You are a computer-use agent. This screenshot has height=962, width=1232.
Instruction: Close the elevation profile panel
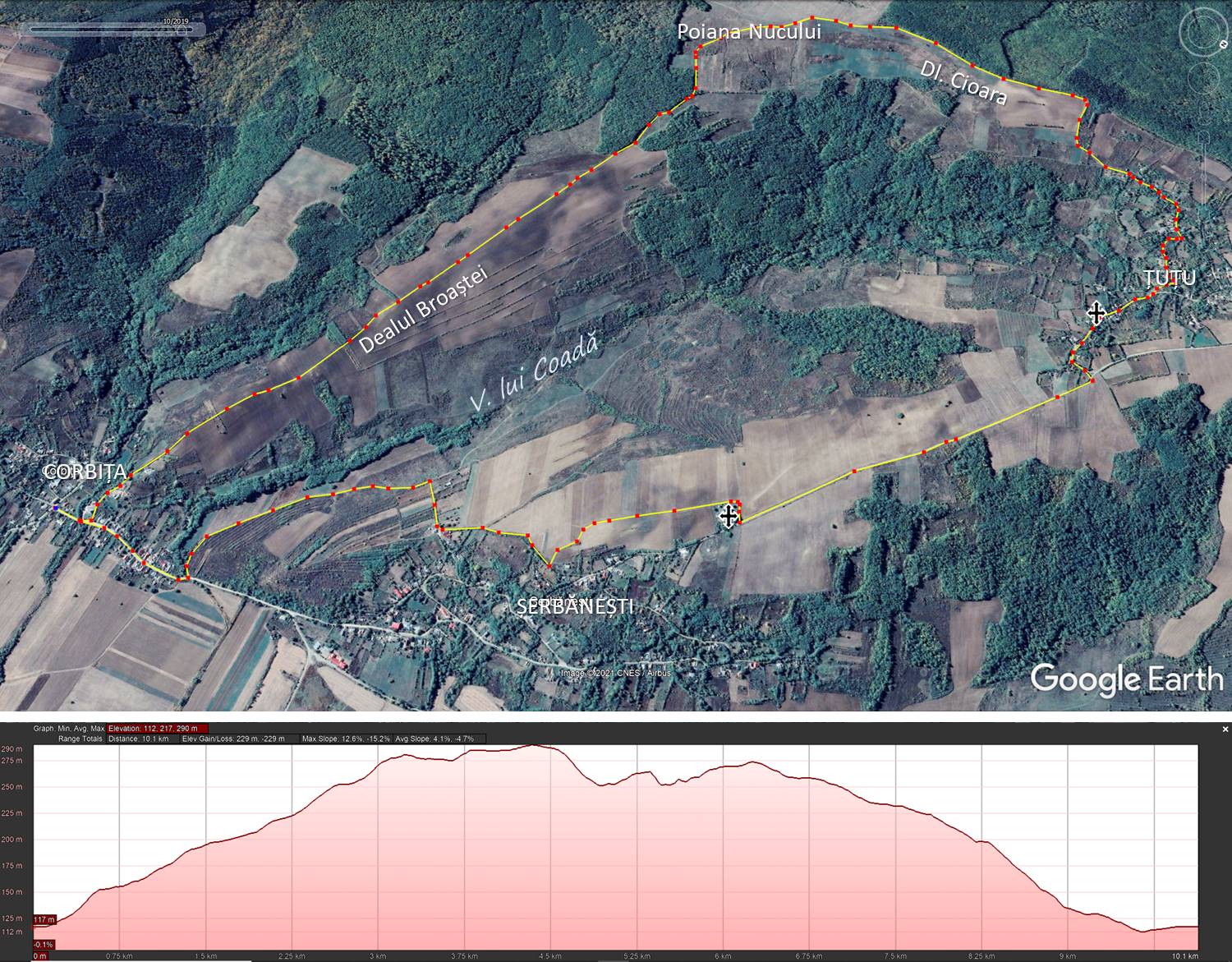(x=1225, y=729)
